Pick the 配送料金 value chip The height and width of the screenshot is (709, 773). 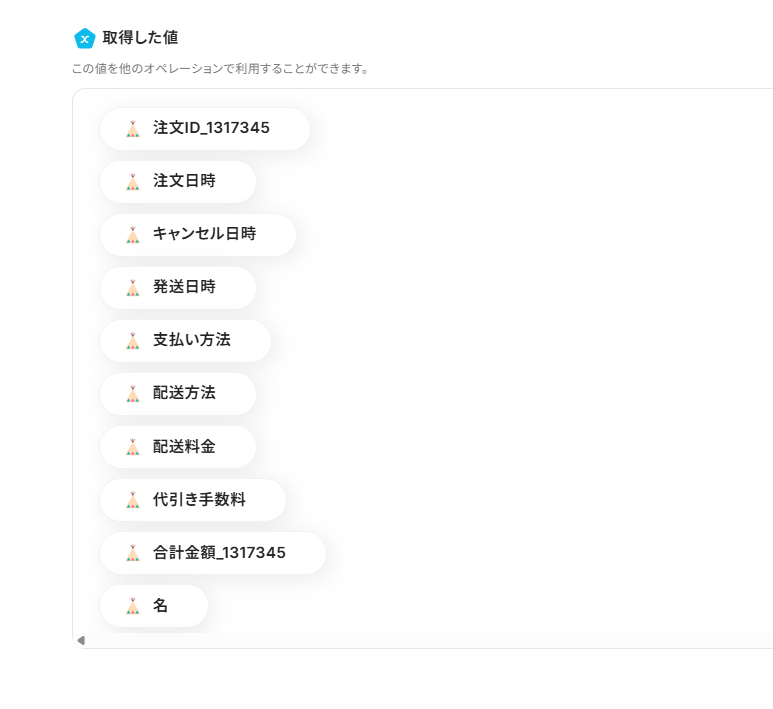pyautogui.click(x=184, y=447)
